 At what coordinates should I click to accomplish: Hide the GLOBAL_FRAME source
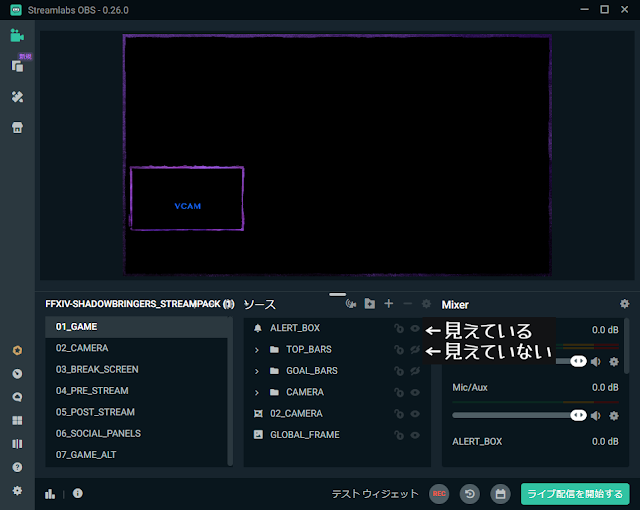tap(415, 435)
